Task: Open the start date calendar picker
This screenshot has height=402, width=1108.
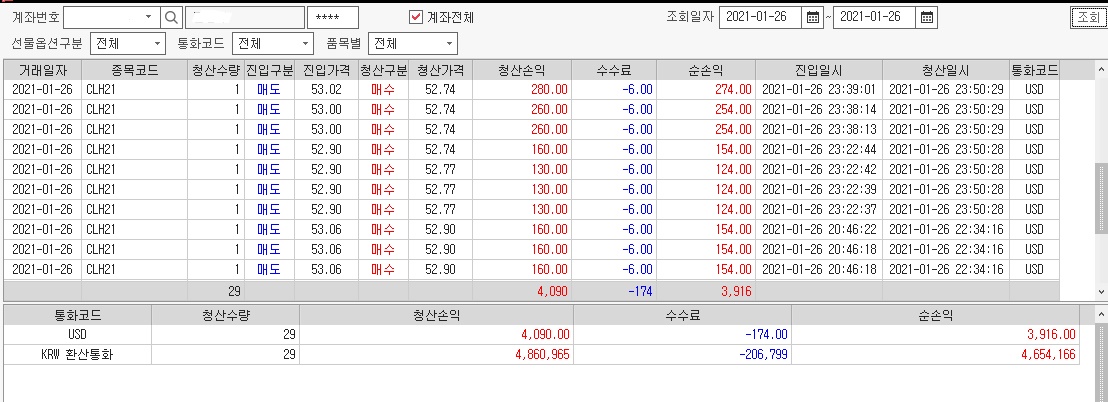Action: [813, 17]
